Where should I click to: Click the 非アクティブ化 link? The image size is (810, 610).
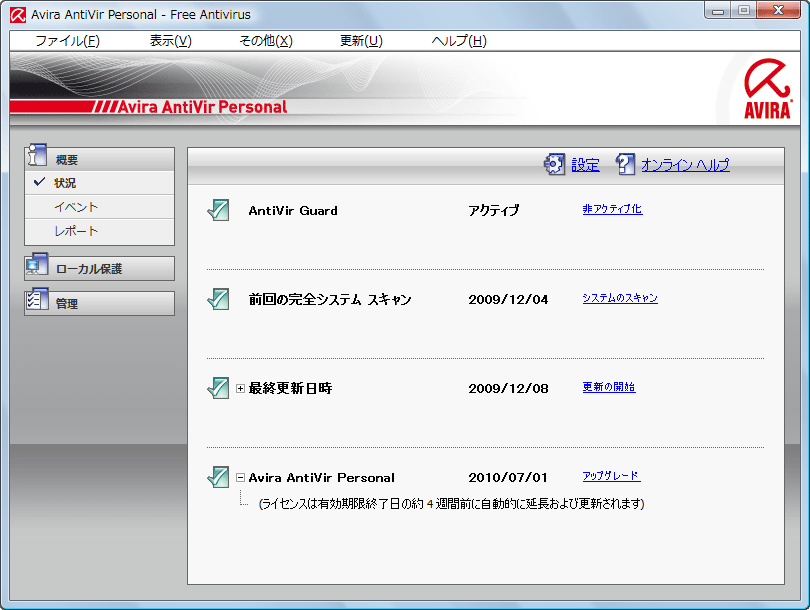612,209
